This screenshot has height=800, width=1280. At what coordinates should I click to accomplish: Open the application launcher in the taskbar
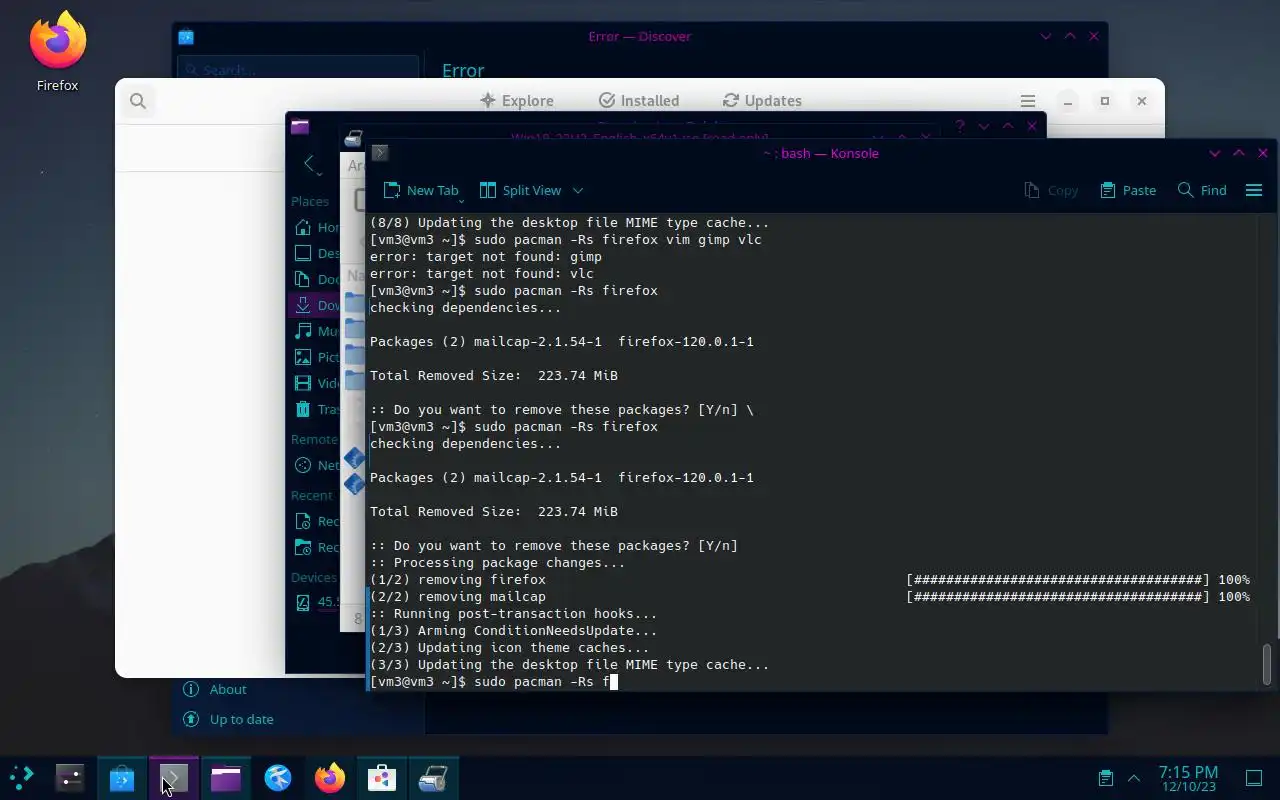22,777
